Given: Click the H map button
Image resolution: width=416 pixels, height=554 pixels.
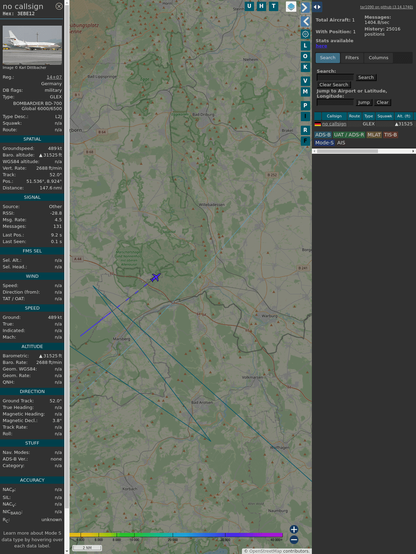Looking at the screenshot, I should coord(261,6).
